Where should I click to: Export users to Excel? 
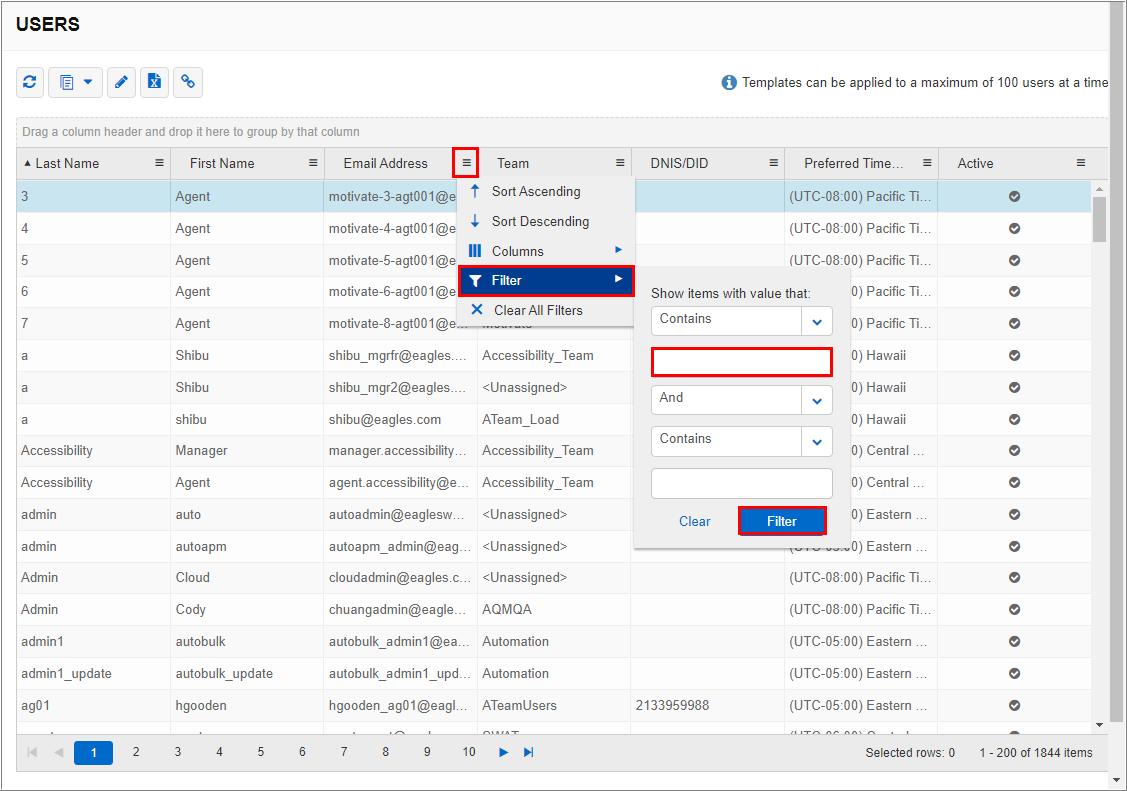point(154,82)
